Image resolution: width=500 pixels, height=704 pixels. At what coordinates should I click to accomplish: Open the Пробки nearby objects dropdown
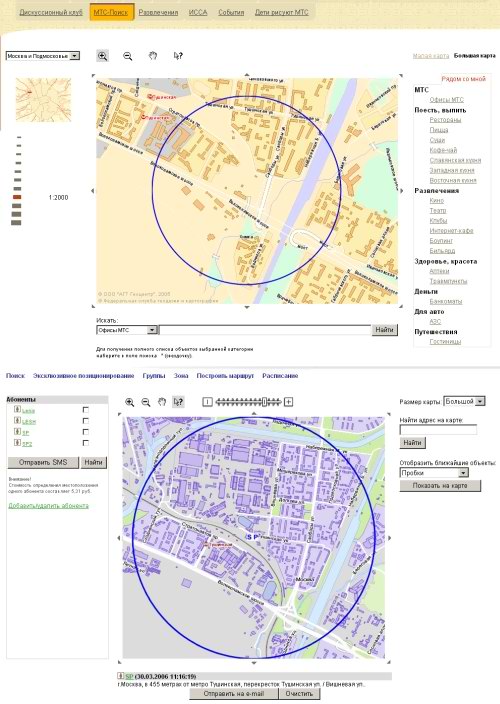(434, 473)
